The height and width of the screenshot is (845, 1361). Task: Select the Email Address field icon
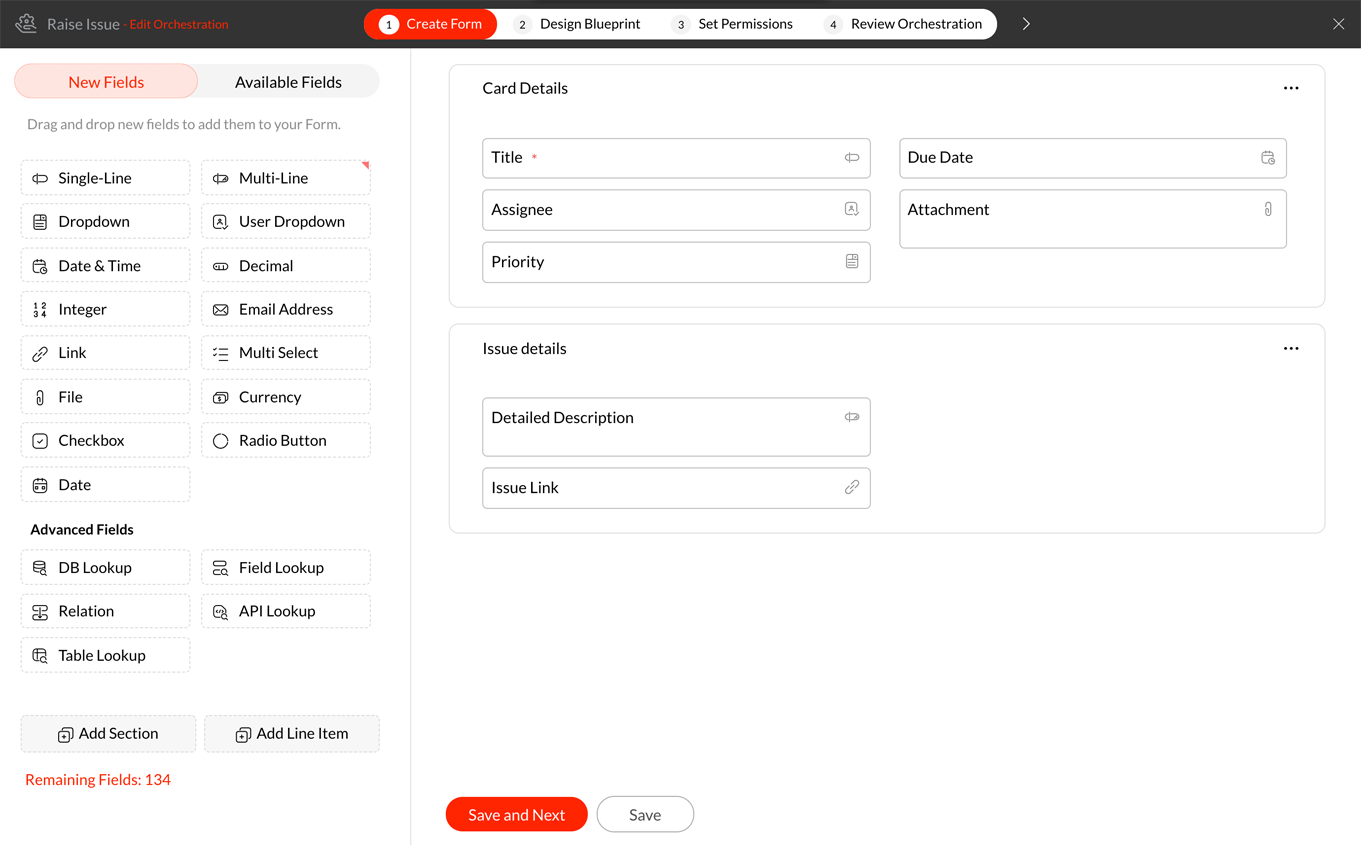pyautogui.click(x=221, y=310)
